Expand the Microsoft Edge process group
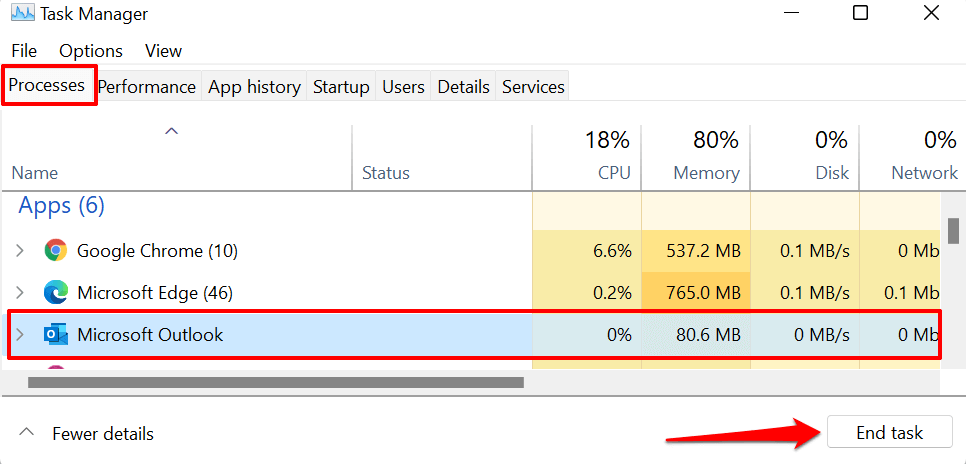This screenshot has height=464, width=966. click(20, 293)
